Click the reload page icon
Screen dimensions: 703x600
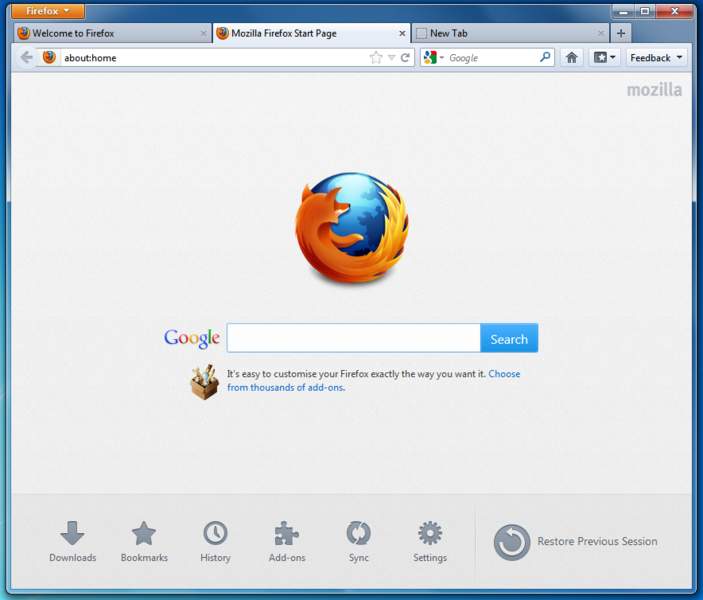pos(405,57)
